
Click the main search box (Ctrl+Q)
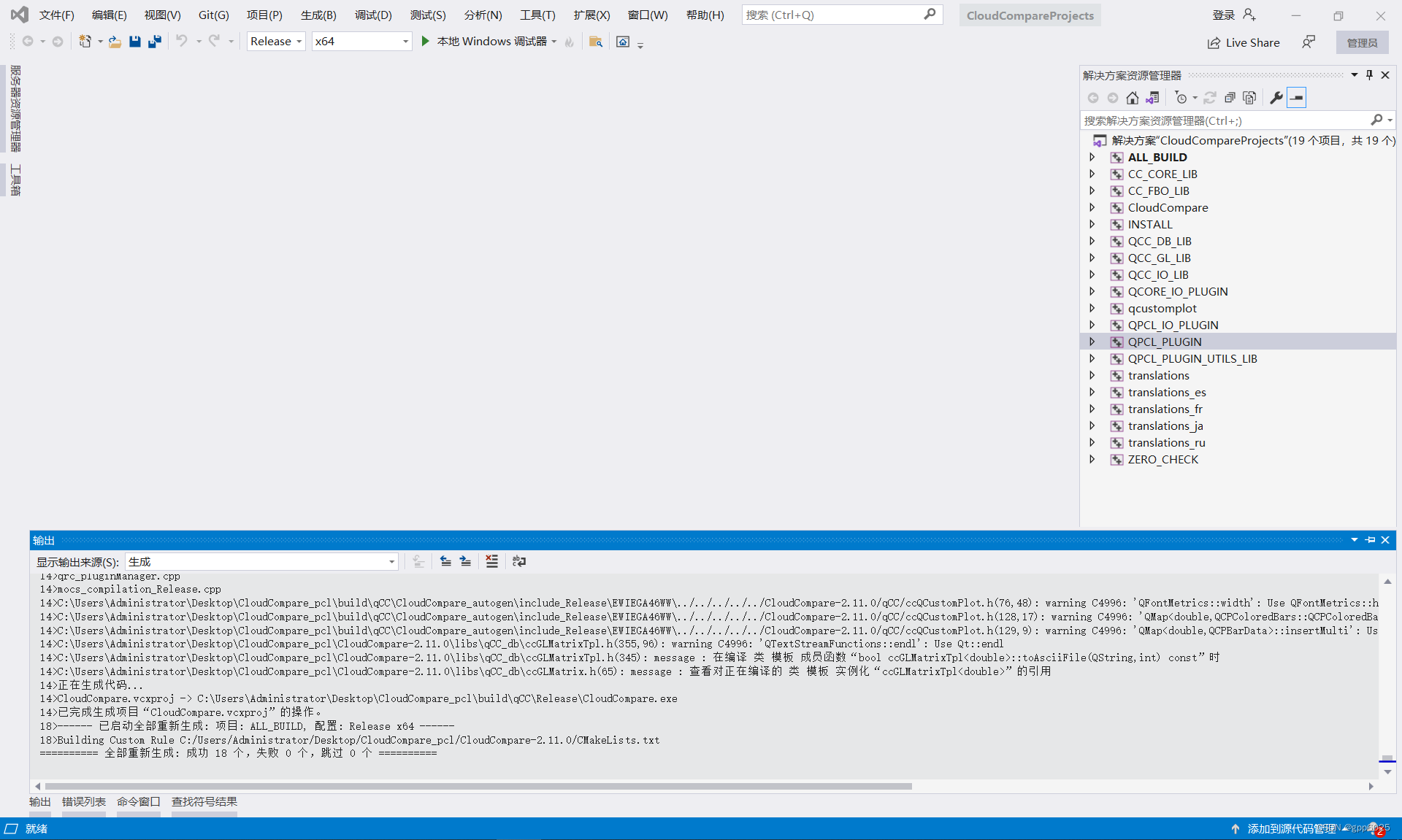842,15
